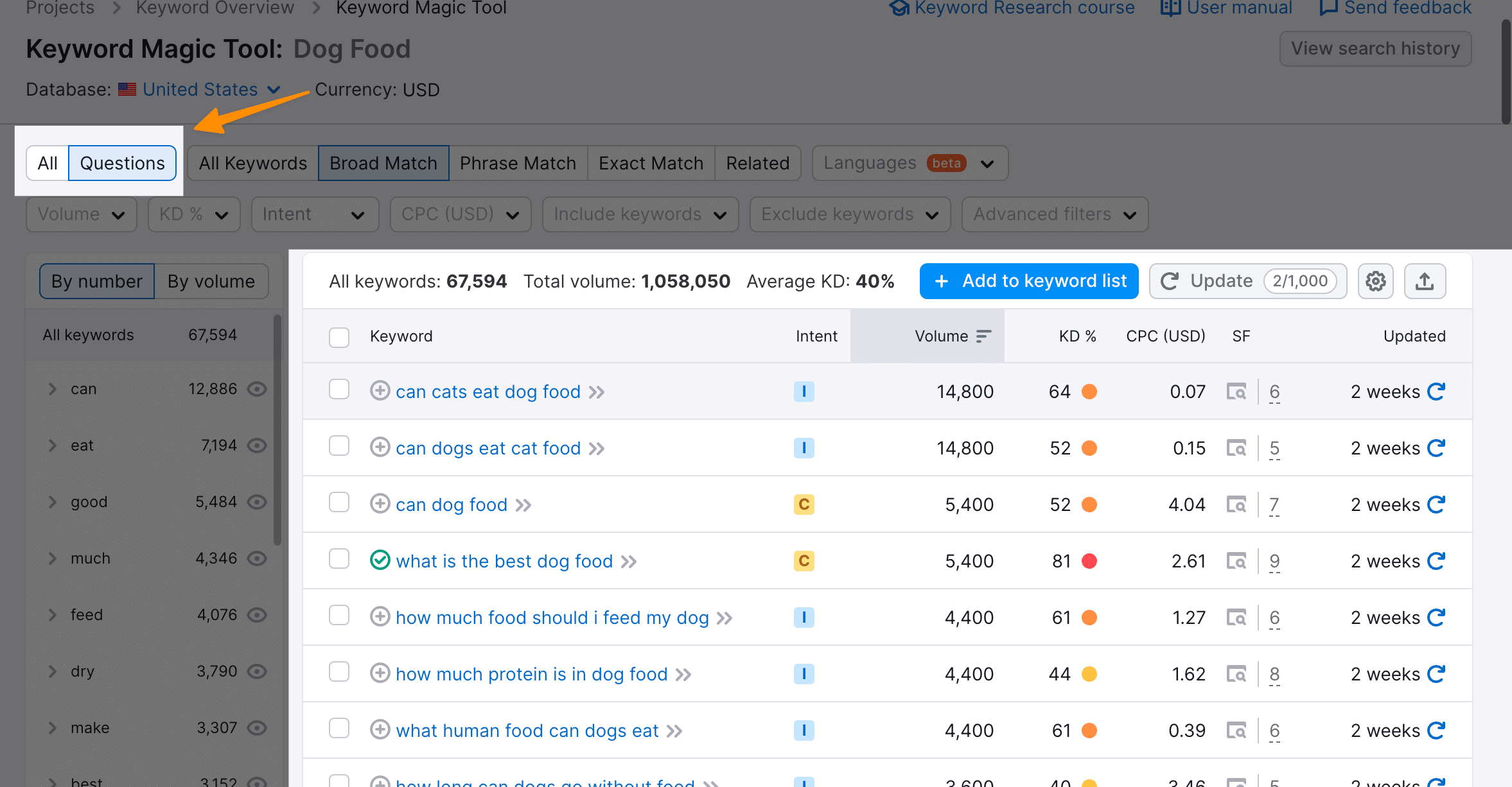Click the checkbox beside 'can dogs eat cat food'
Viewport: 1512px width, 787px height.
(x=338, y=447)
